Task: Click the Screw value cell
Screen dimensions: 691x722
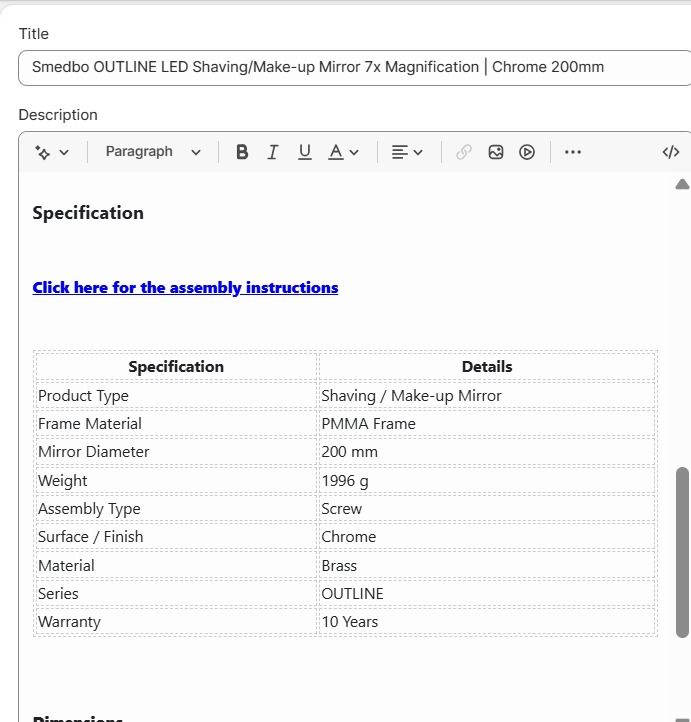Action: click(x=487, y=509)
